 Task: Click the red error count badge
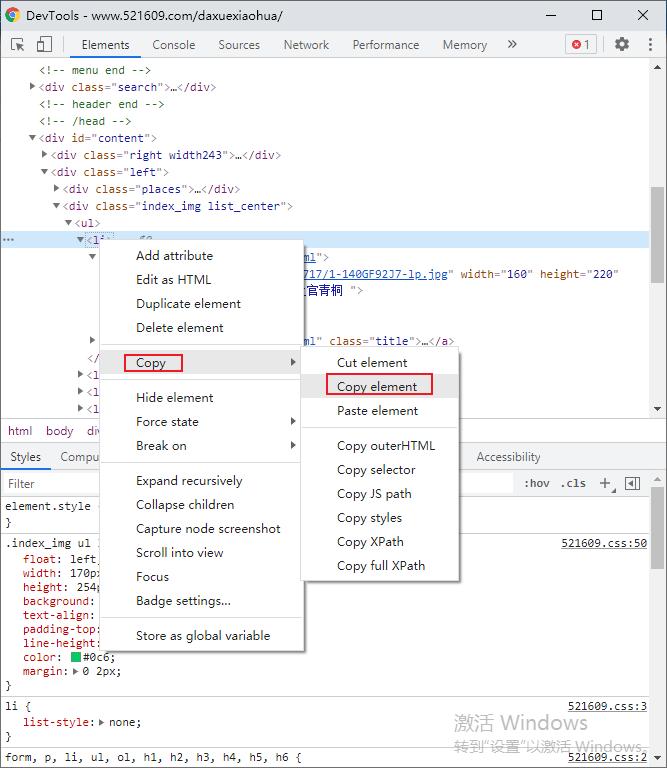click(580, 44)
